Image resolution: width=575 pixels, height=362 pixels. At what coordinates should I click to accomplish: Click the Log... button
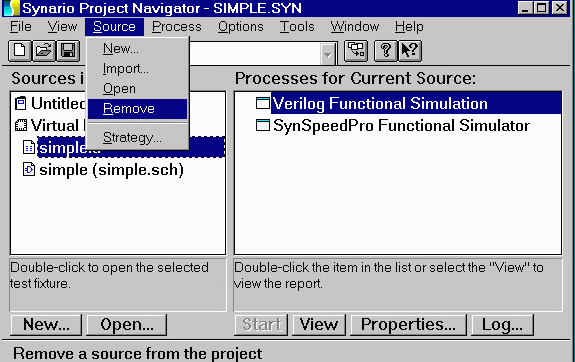click(502, 325)
